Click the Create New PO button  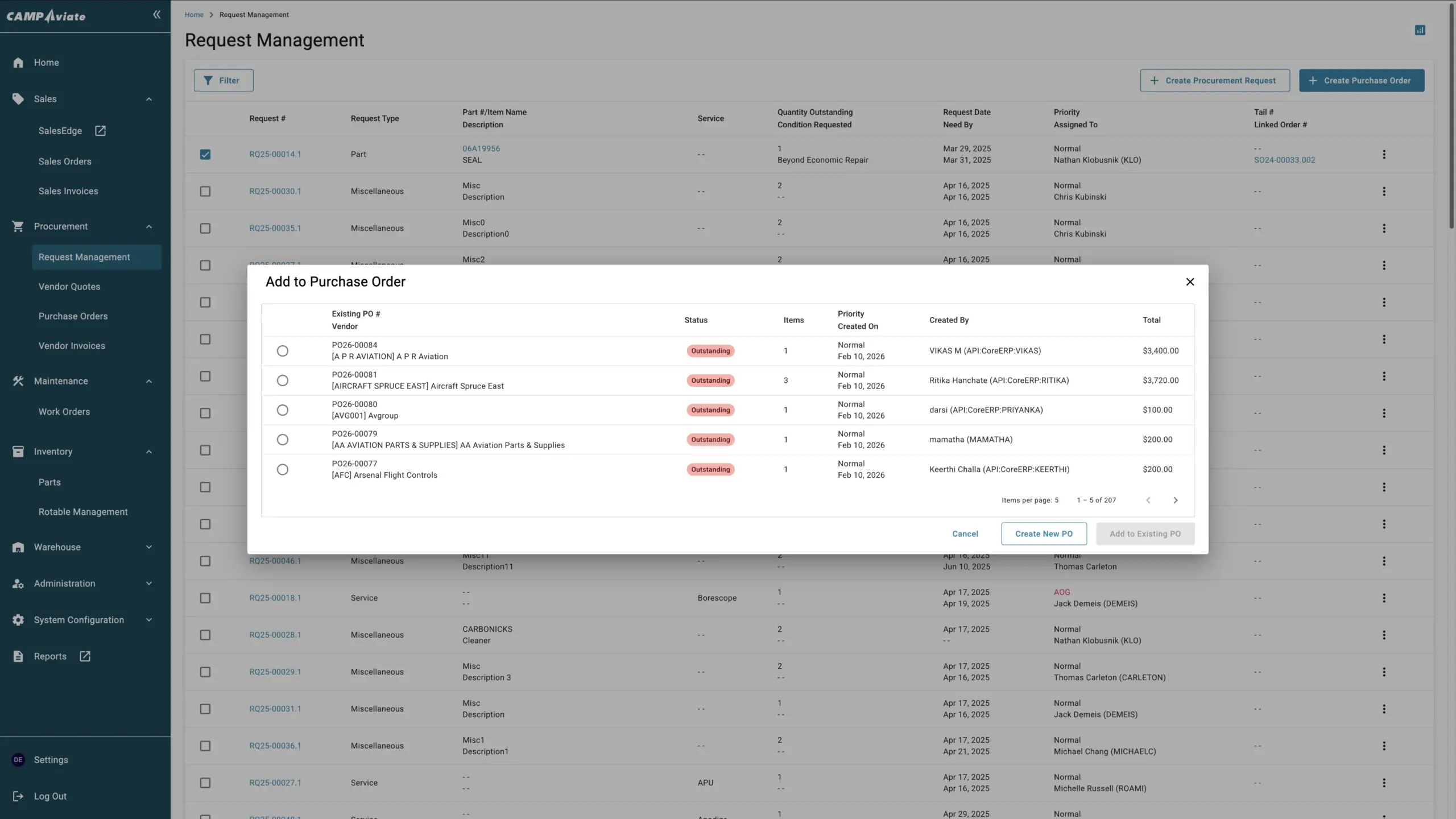[1044, 533]
